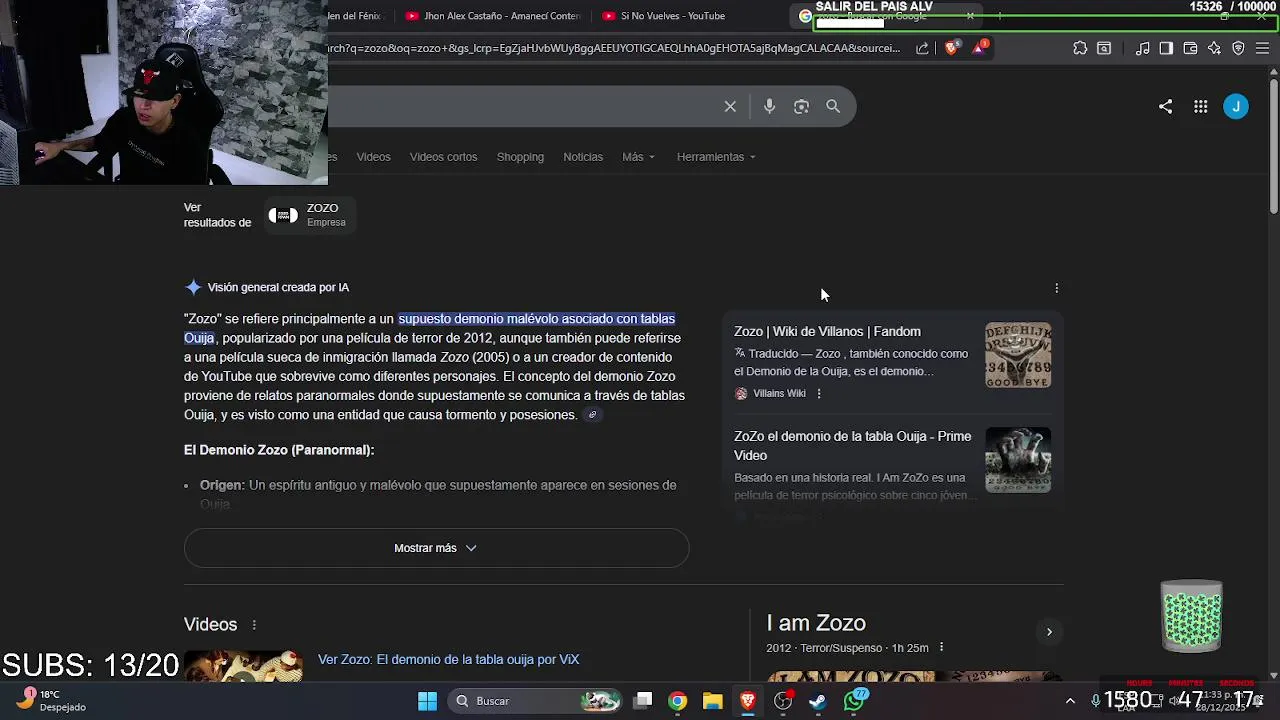Open the Herramientas tools dropdown
Viewport: 1280px width, 720px height.
point(716,157)
